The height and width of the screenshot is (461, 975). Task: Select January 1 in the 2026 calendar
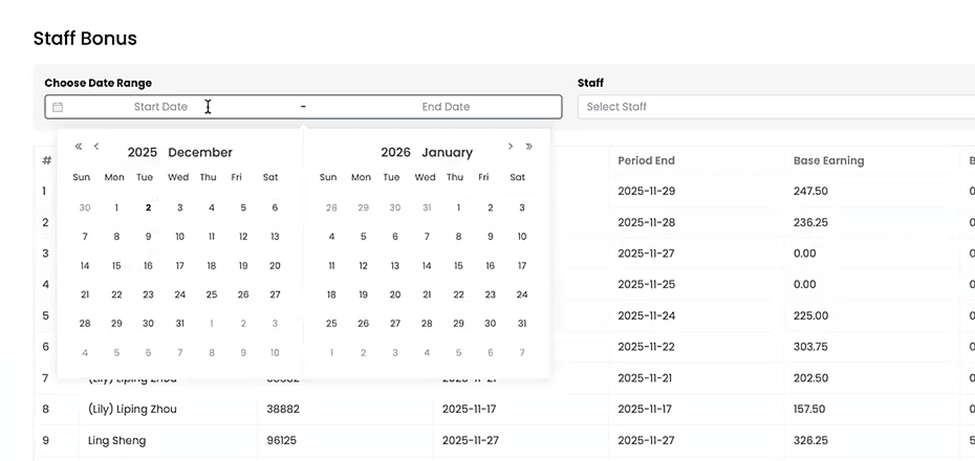[x=458, y=208]
